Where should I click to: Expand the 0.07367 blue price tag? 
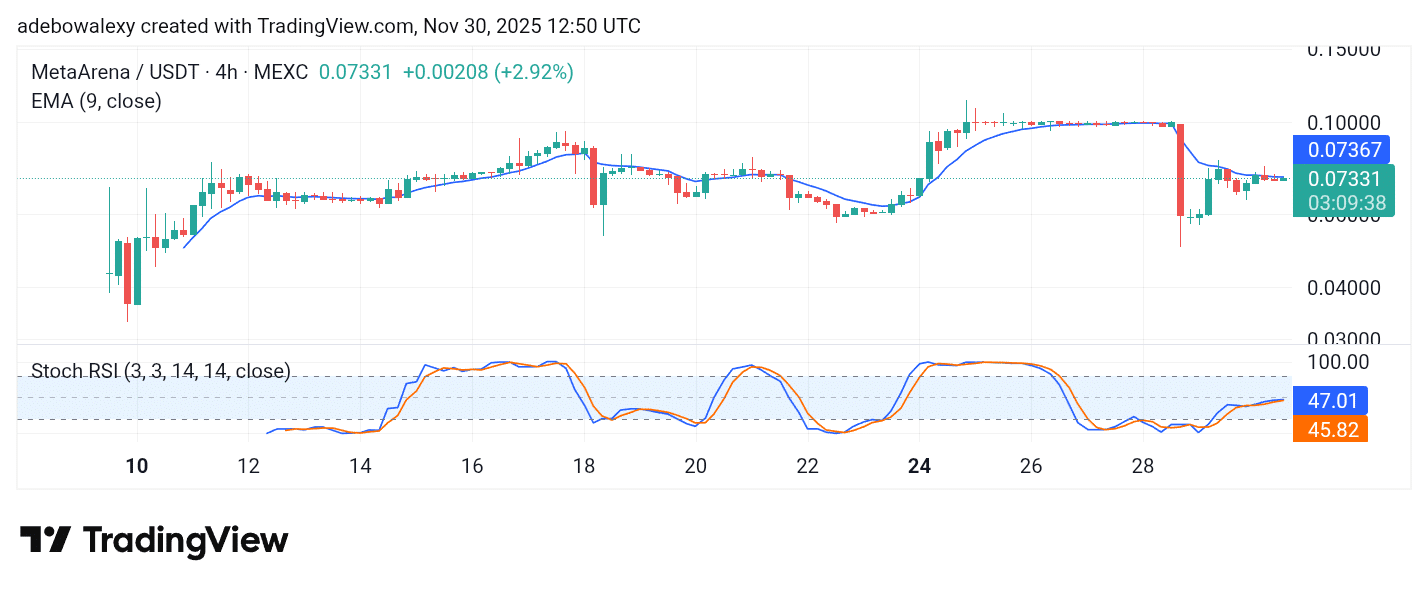click(x=1345, y=149)
